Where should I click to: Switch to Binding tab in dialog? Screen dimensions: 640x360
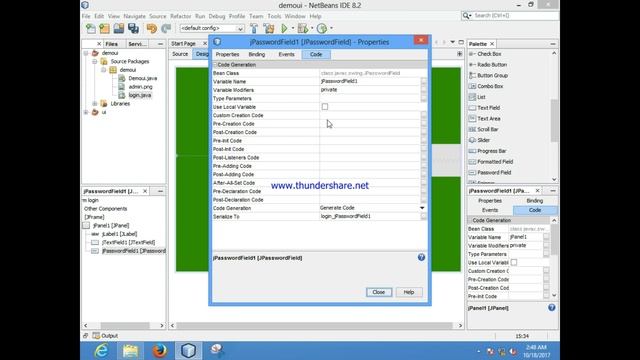[x=257, y=54]
